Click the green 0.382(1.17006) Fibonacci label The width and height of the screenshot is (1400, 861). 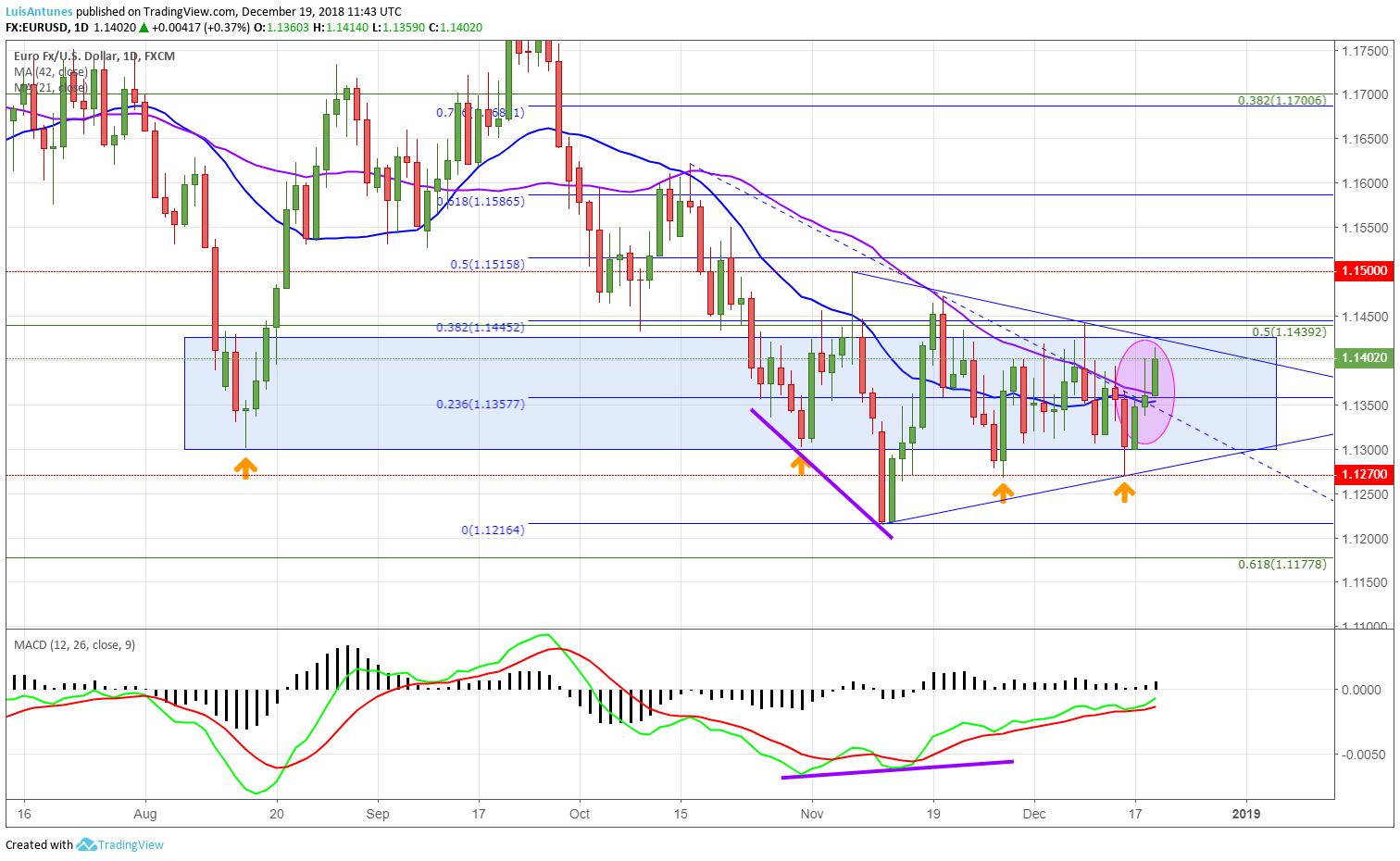pyautogui.click(x=1281, y=100)
